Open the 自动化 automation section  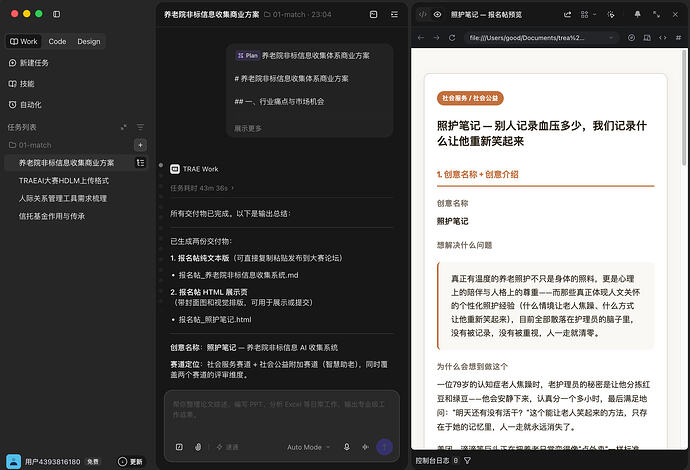click(x=25, y=105)
